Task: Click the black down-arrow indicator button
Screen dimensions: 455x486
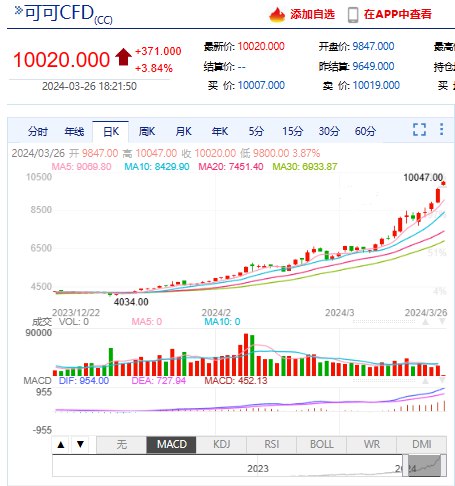Action: pos(80,444)
